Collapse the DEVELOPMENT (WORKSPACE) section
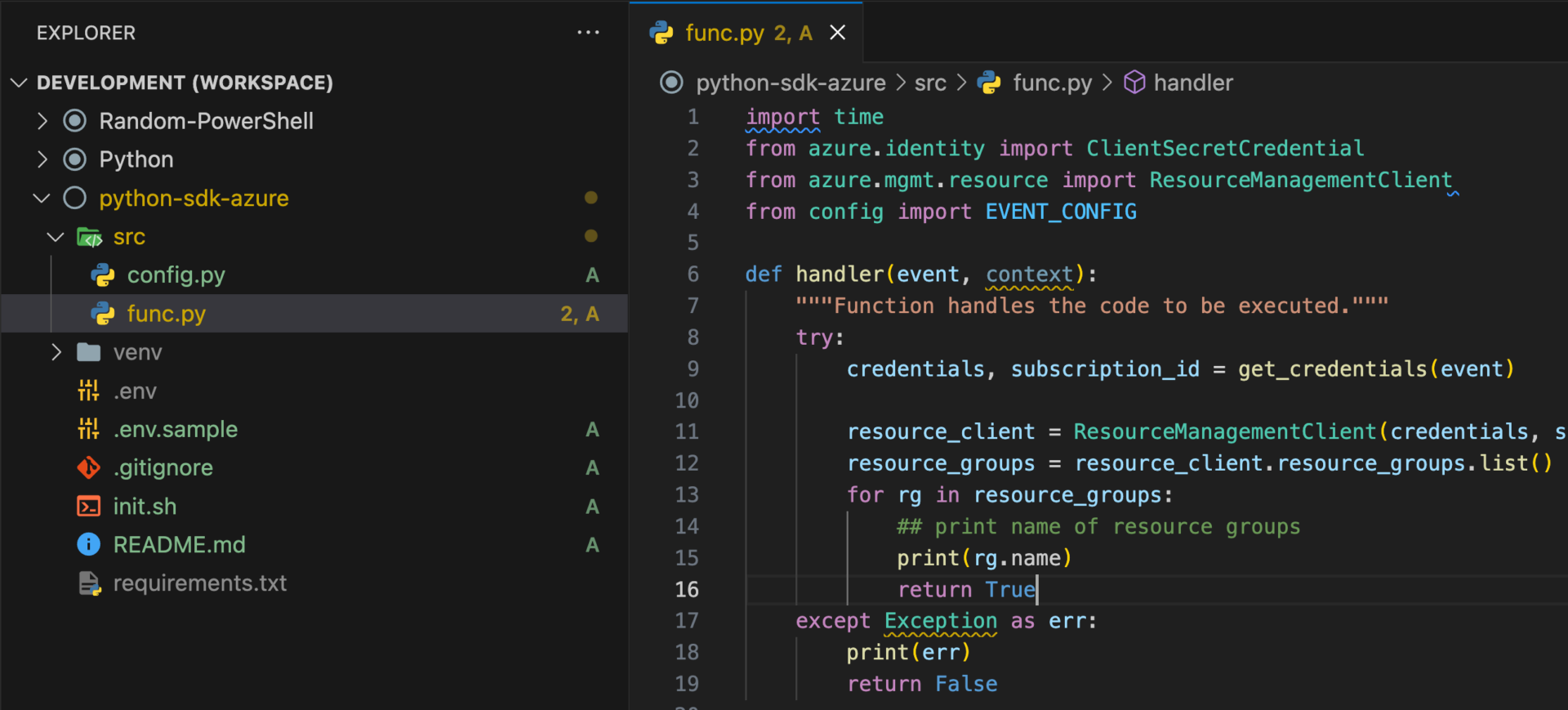The width and height of the screenshot is (1568, 710). pos(20,83)
